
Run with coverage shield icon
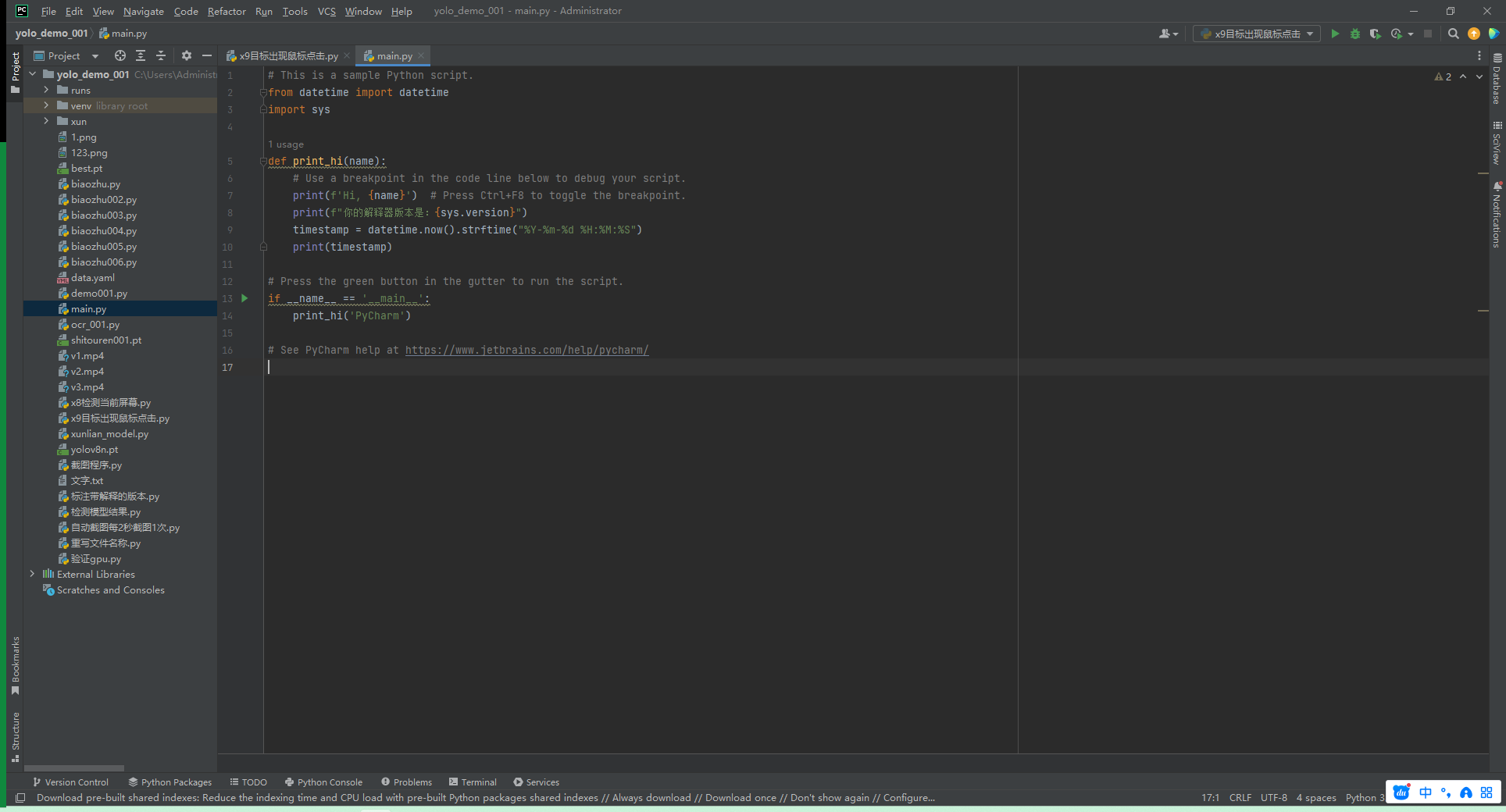pyautogui.click(x=1376, y=34)
